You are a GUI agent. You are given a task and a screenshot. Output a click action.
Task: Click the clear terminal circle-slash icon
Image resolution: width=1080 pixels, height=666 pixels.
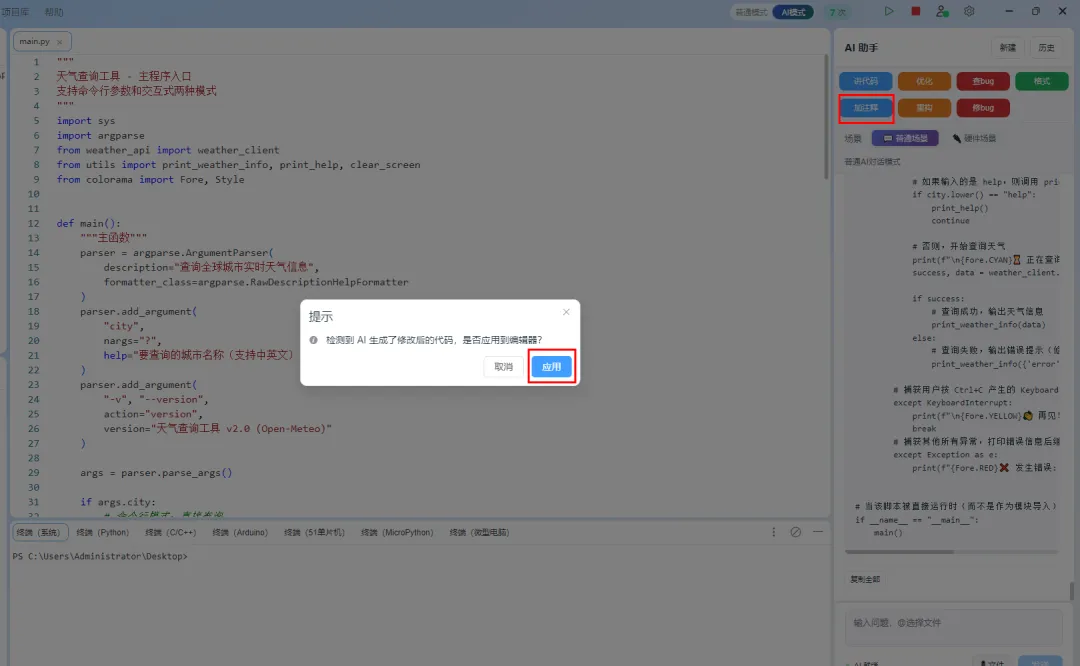796,532
